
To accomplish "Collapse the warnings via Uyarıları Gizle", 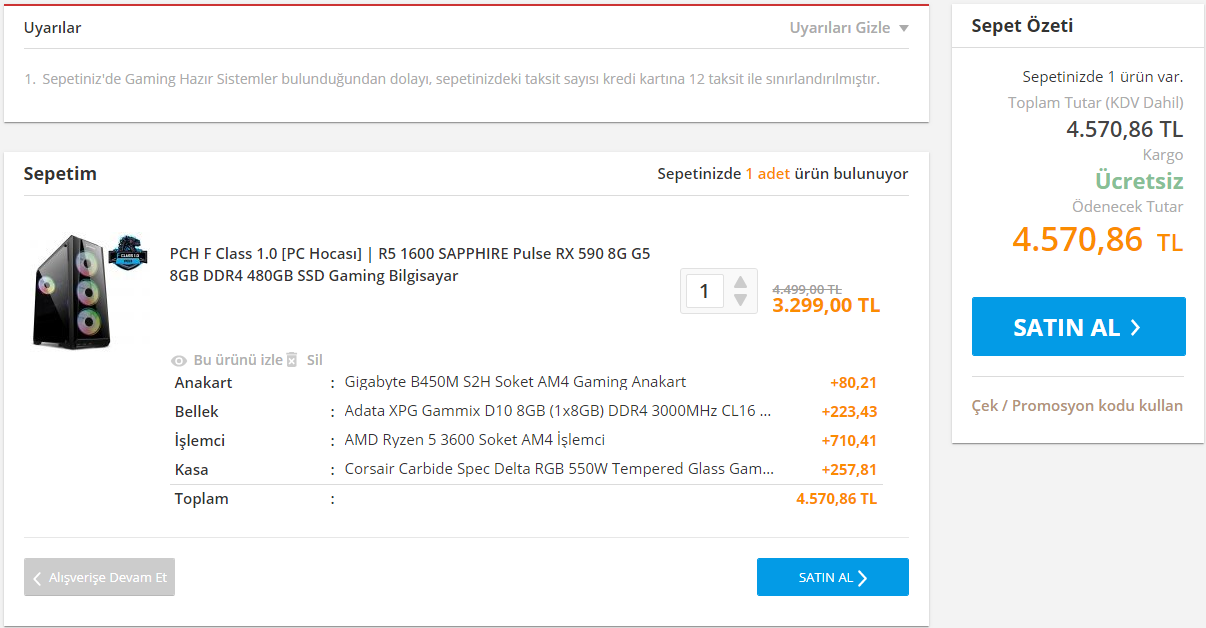I will click(838, 28).
